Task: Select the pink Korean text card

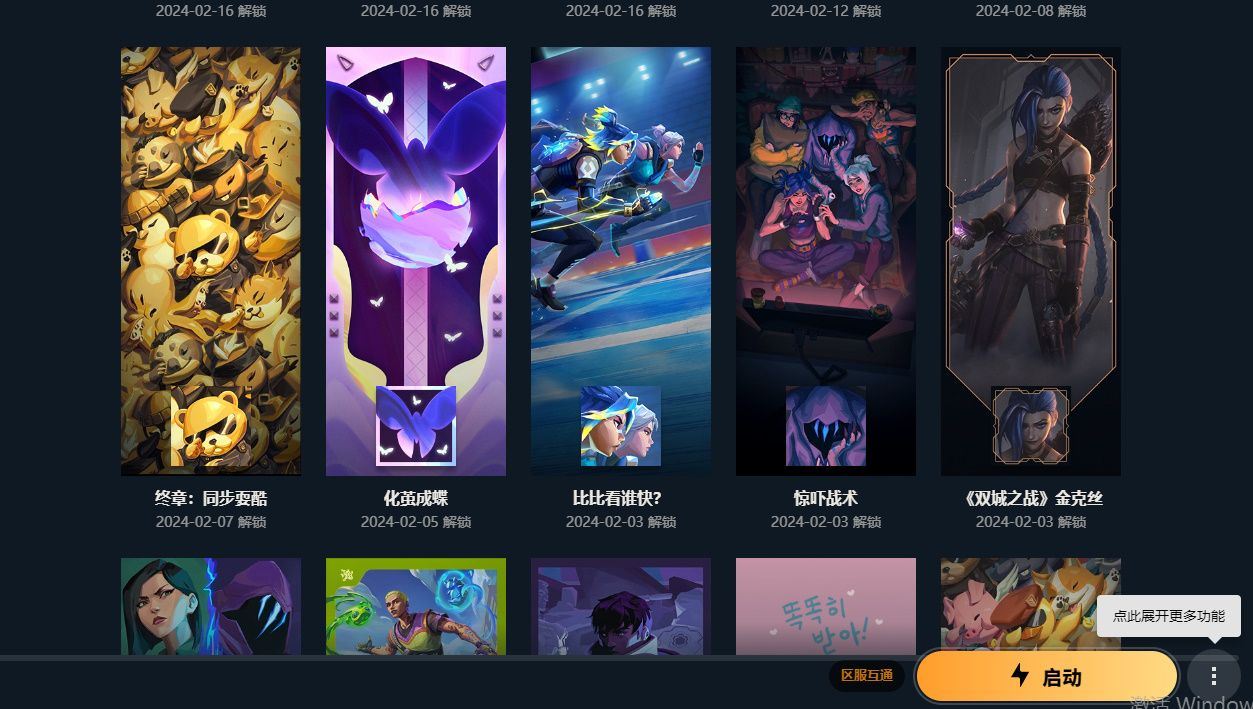Action: [x=826, y=606]
